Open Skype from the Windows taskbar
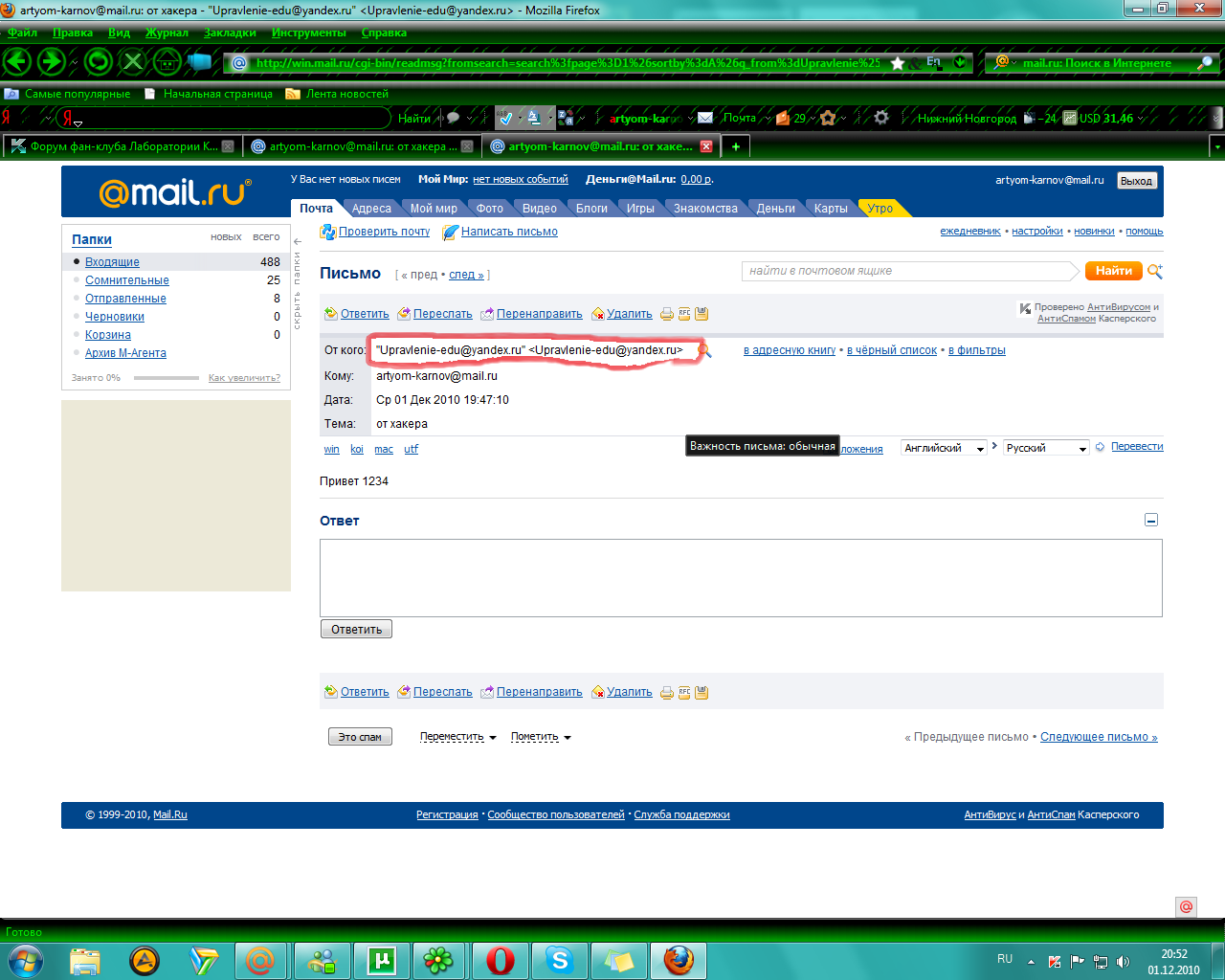The width and height of the screenshot is (1225, 980). coord(559,959)
